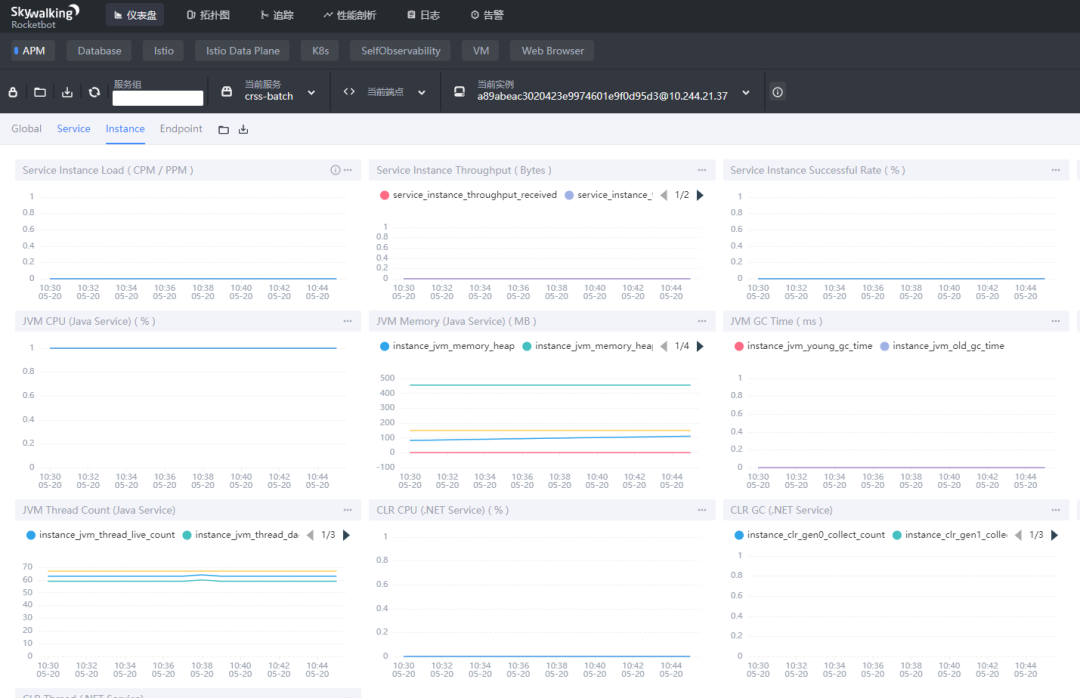Next legend page in JVM Memory chart

coord(700,346)
